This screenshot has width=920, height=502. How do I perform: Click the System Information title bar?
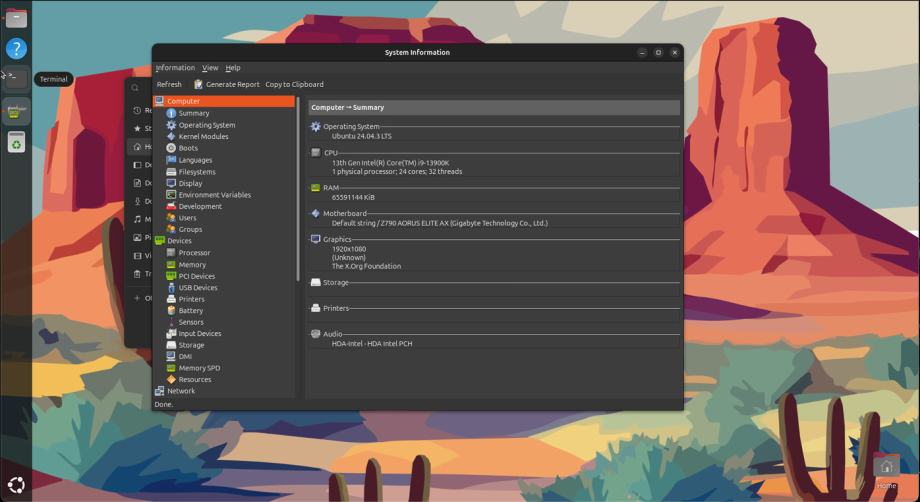coord(417,52)
